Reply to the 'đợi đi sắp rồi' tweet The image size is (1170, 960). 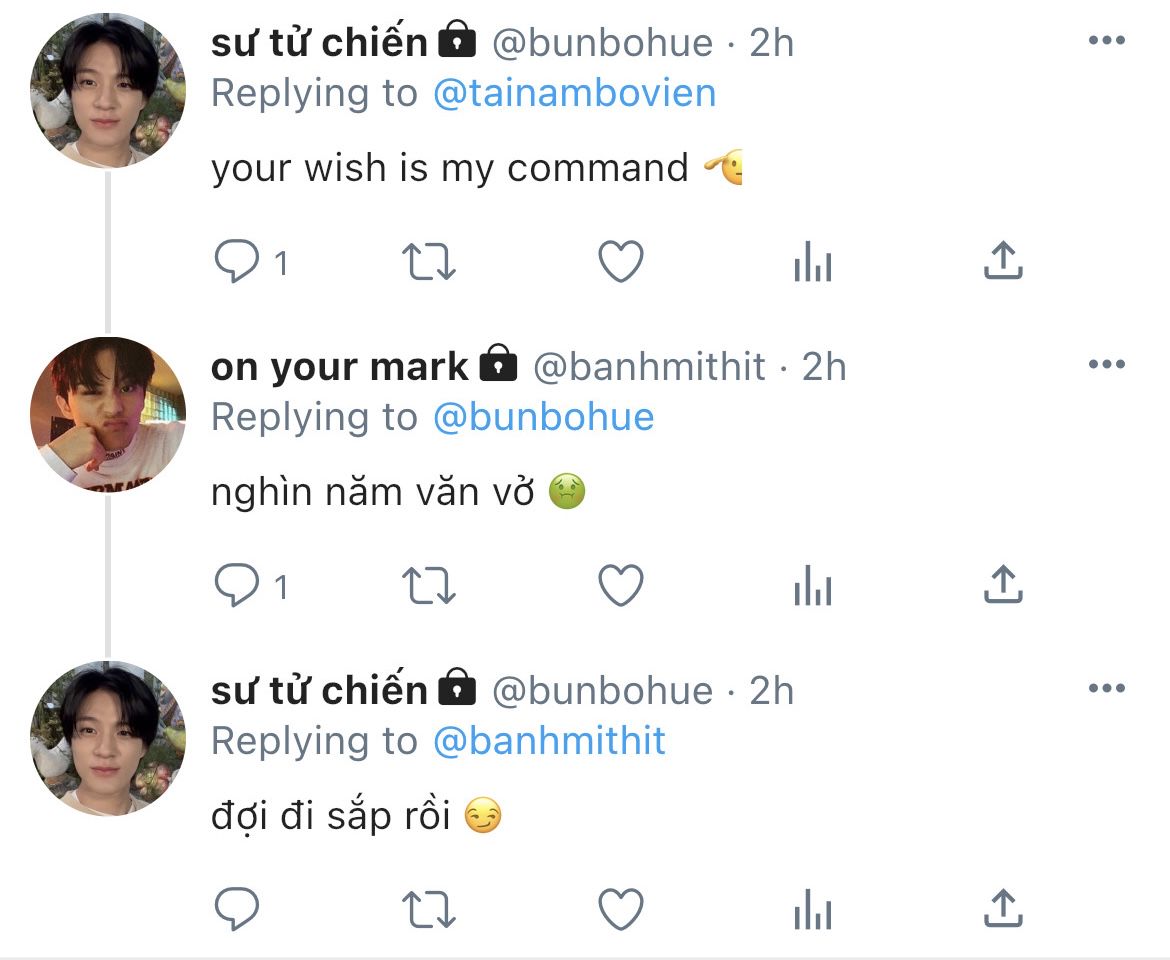(237, 909)
